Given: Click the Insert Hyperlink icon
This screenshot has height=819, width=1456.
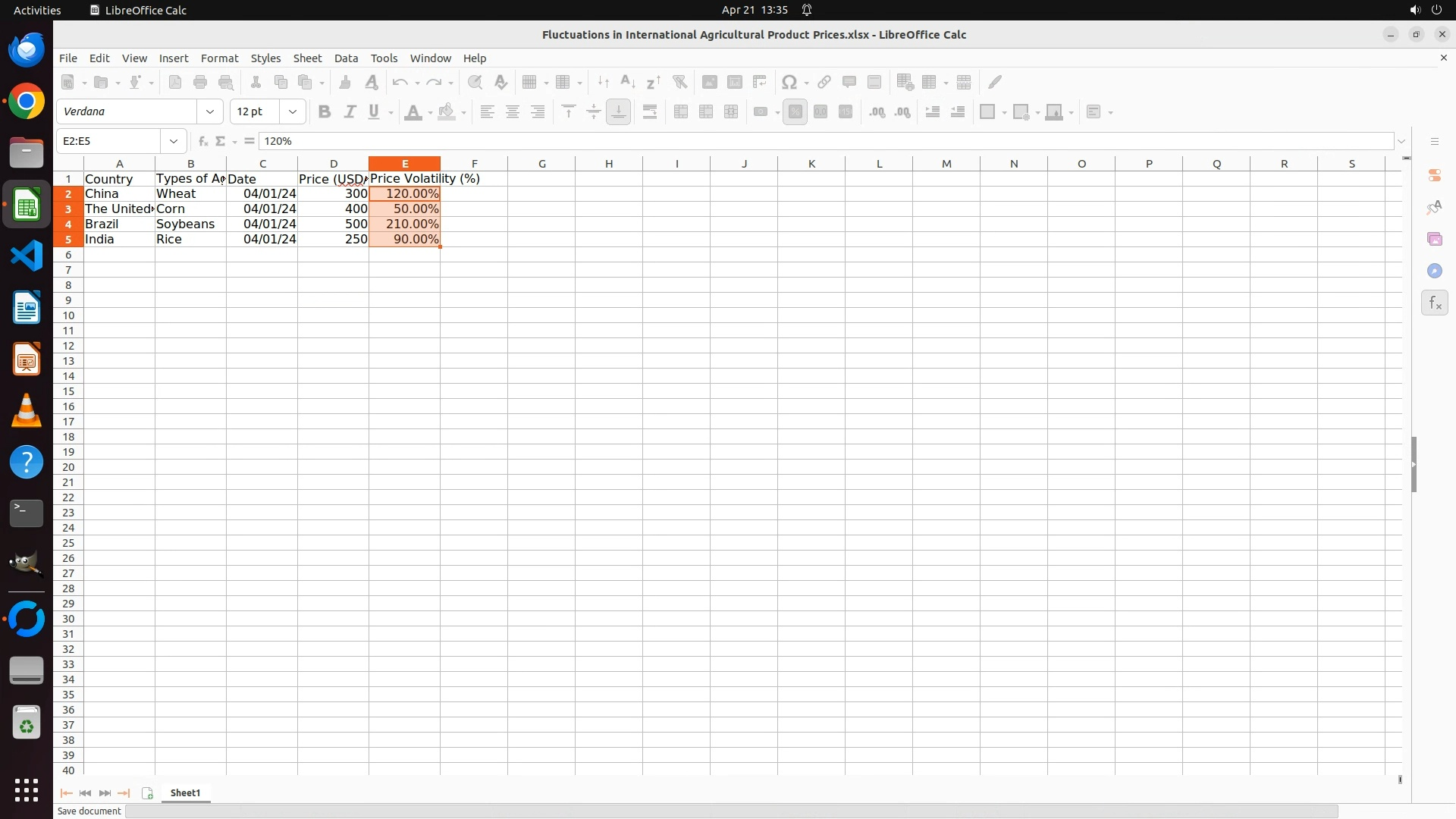Looking at the screenshot, I should click(824, 82).
